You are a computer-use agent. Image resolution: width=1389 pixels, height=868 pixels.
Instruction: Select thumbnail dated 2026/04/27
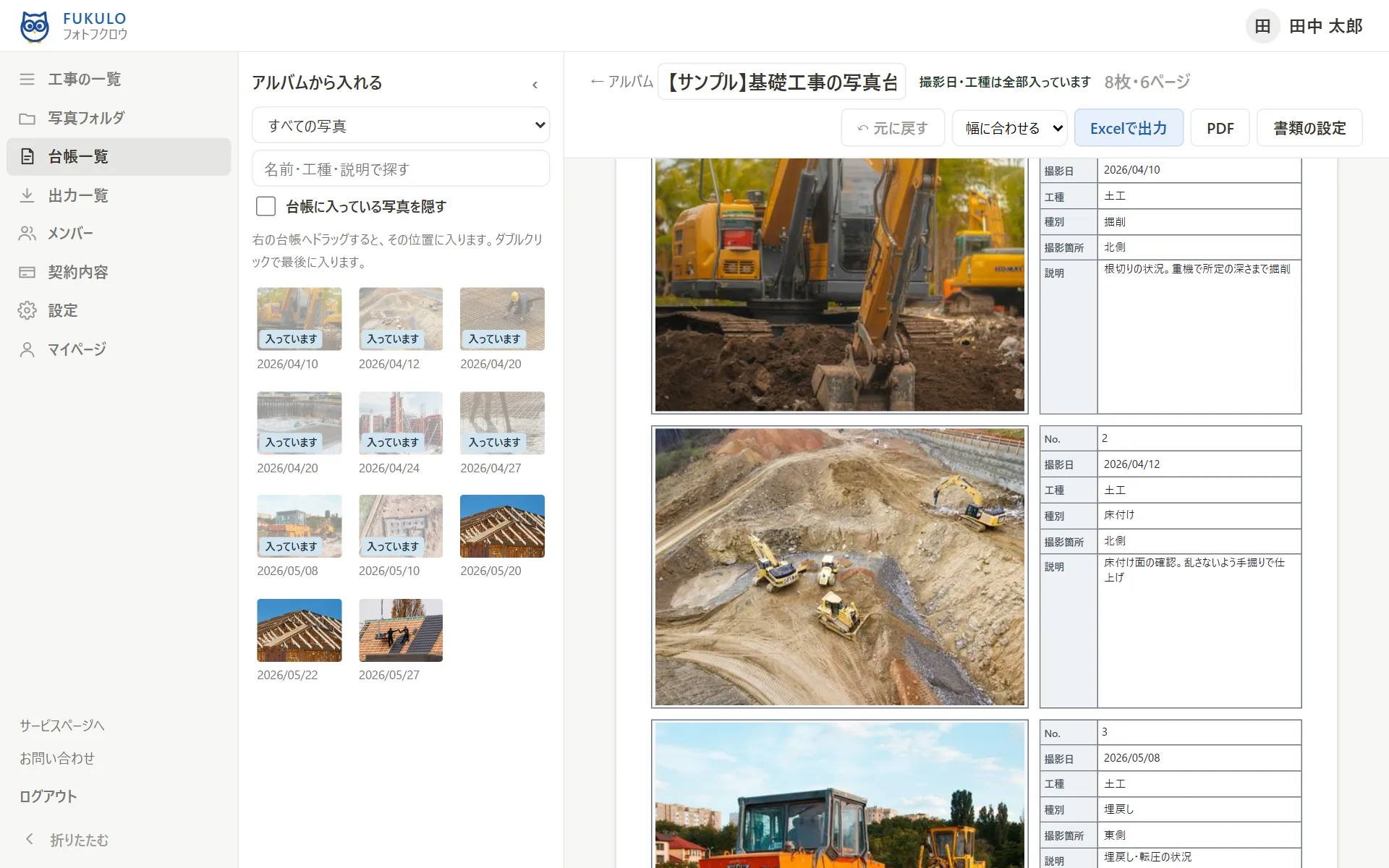(502, 423)
